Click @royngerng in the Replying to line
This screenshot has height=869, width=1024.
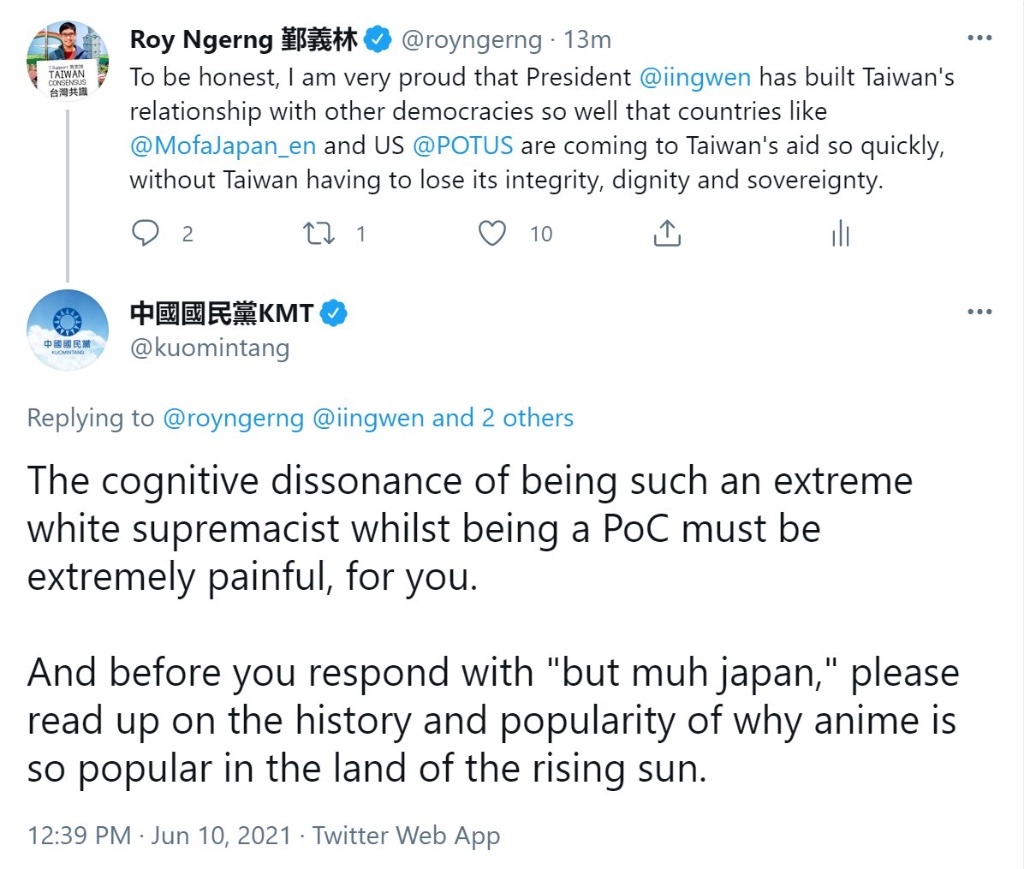point(233,418)
